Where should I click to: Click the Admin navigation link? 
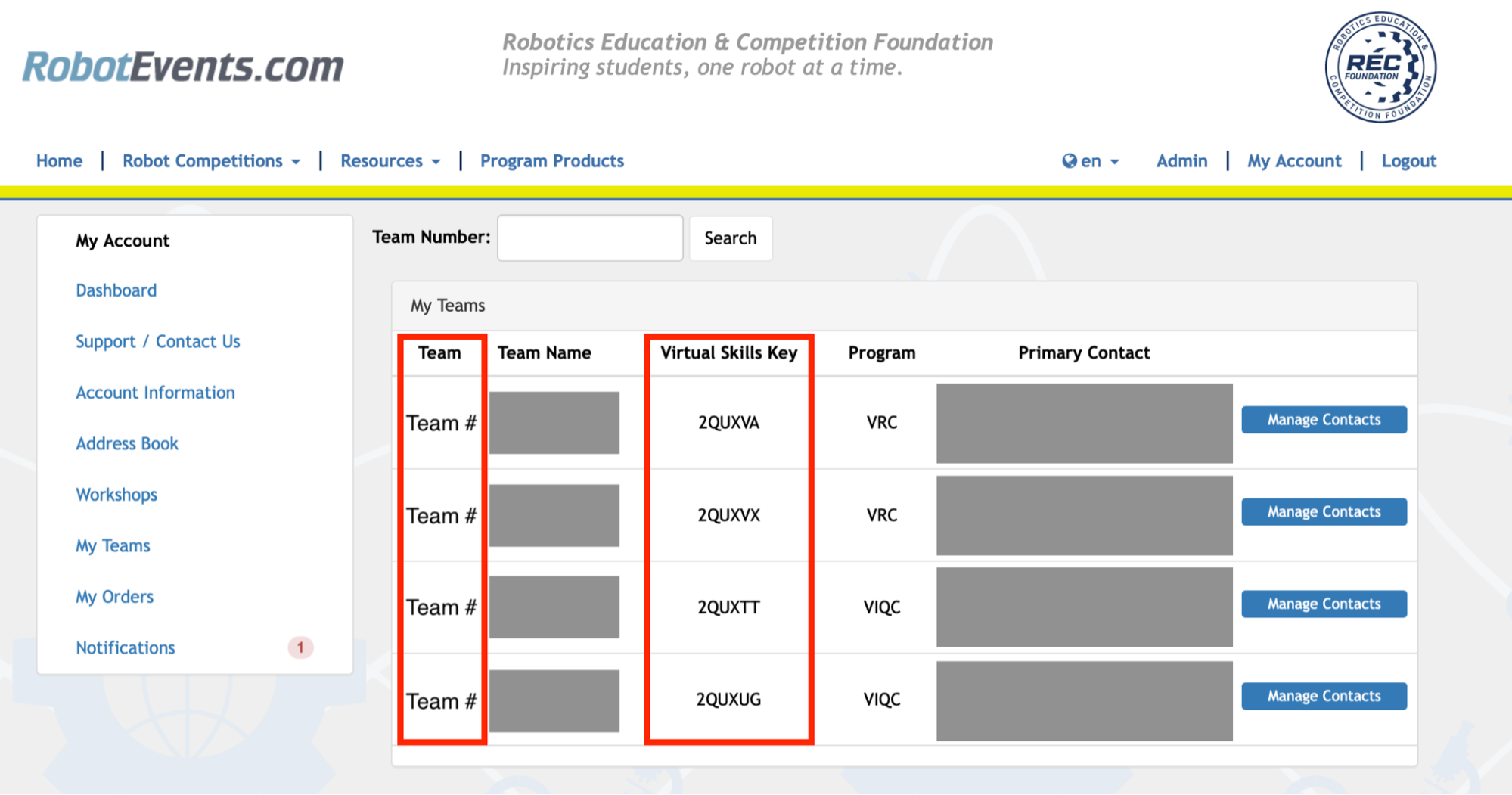coord(1181,161)
